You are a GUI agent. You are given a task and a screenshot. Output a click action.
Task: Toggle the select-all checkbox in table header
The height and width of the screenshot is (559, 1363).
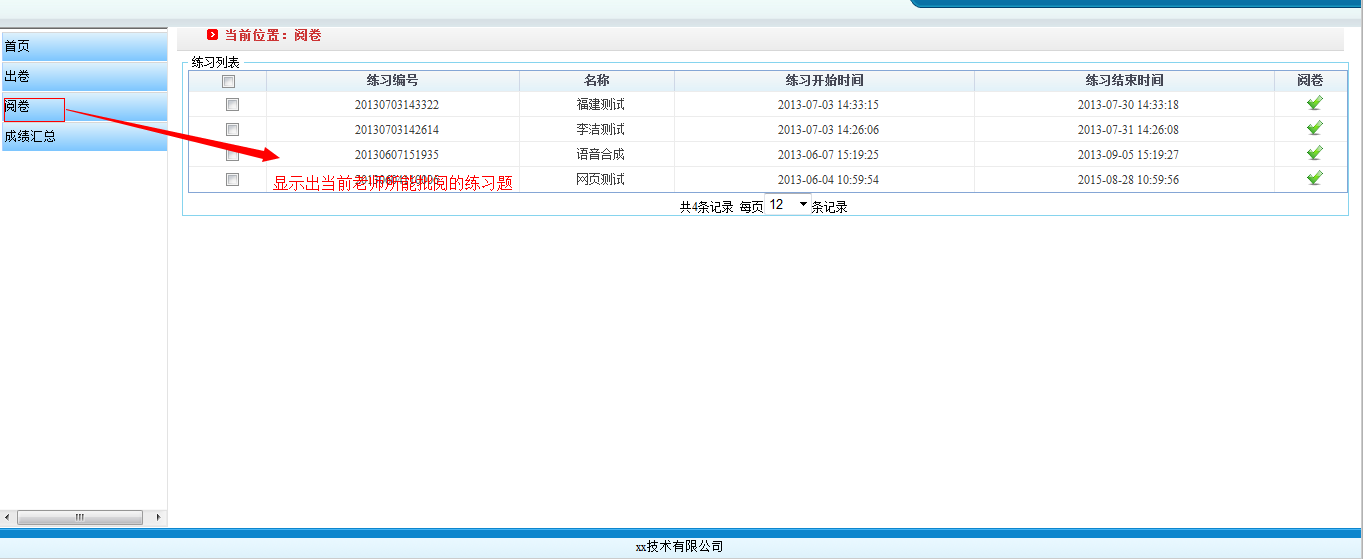228,82
